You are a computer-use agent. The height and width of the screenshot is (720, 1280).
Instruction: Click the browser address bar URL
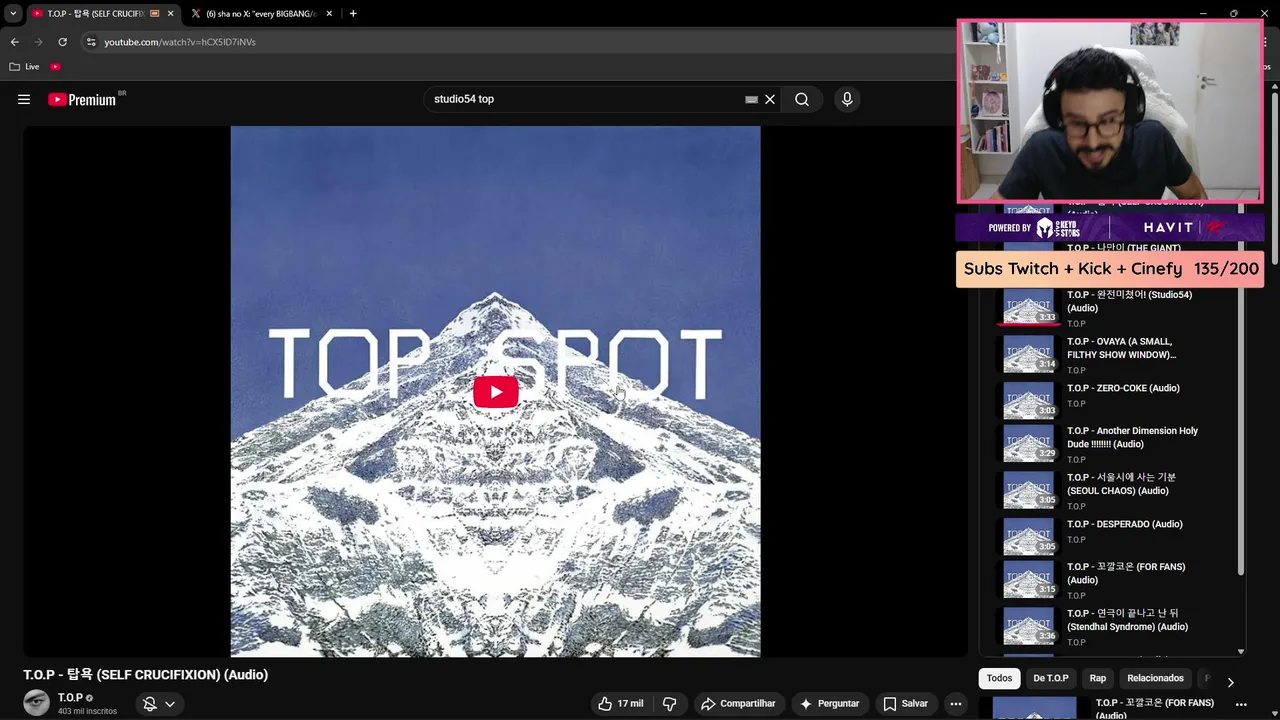(180, 42)
